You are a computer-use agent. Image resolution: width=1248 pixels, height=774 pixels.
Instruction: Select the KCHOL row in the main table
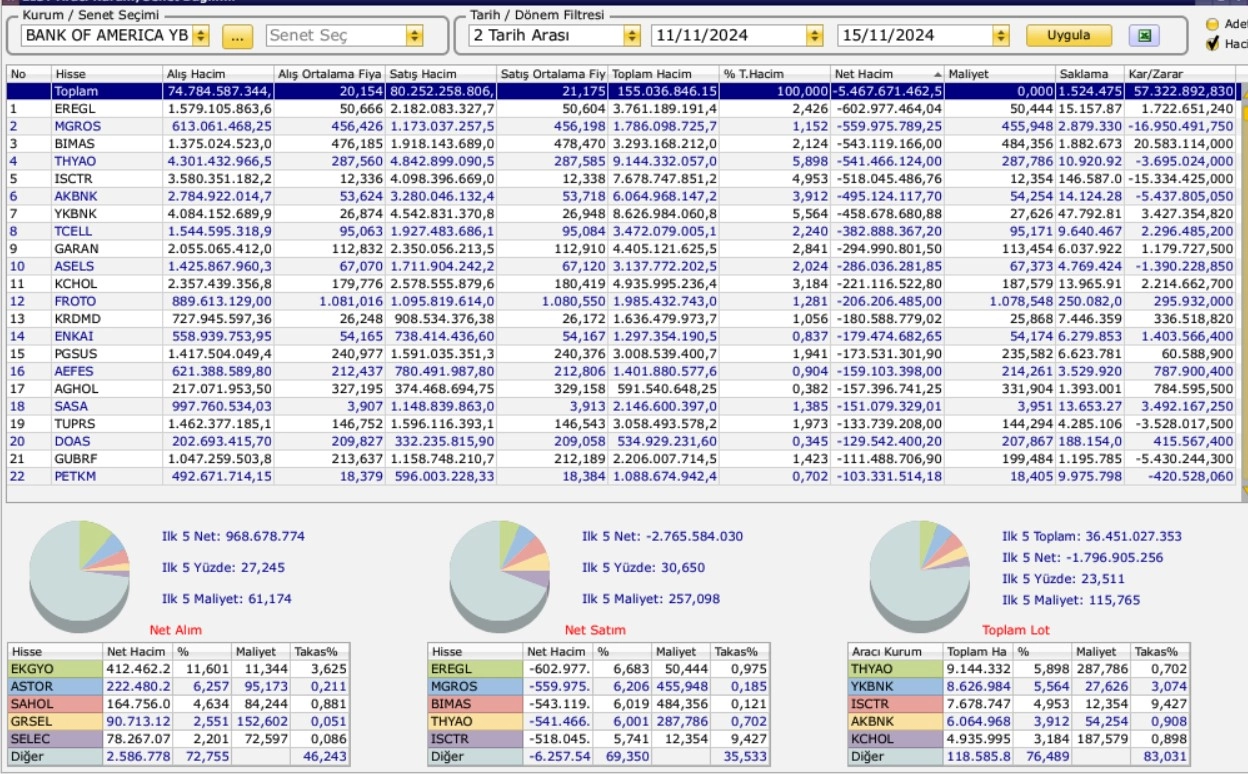(x=622, y=283)
